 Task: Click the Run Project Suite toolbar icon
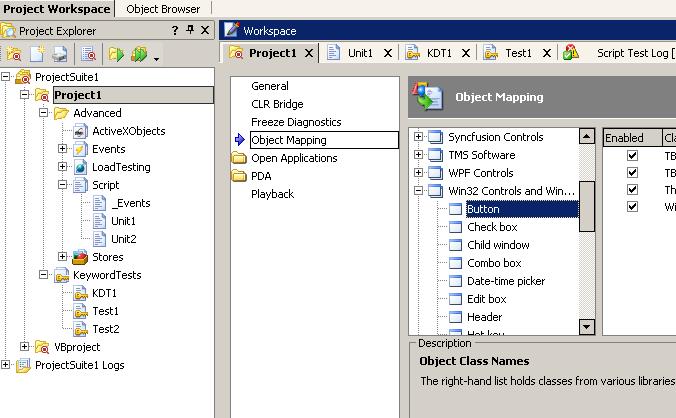click(x=141, y=54)
